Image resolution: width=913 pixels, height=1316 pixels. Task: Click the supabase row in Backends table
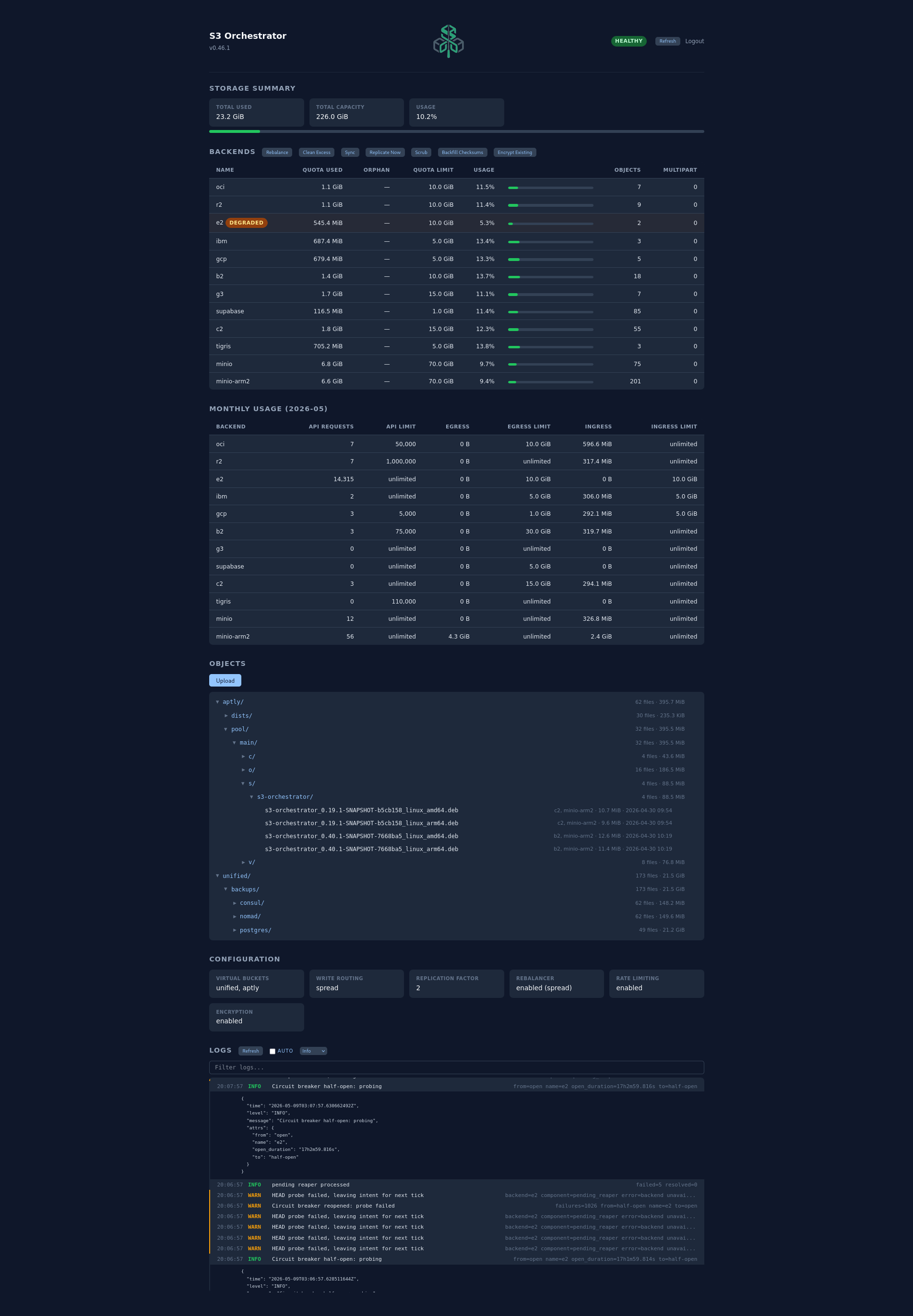(457, 311)
